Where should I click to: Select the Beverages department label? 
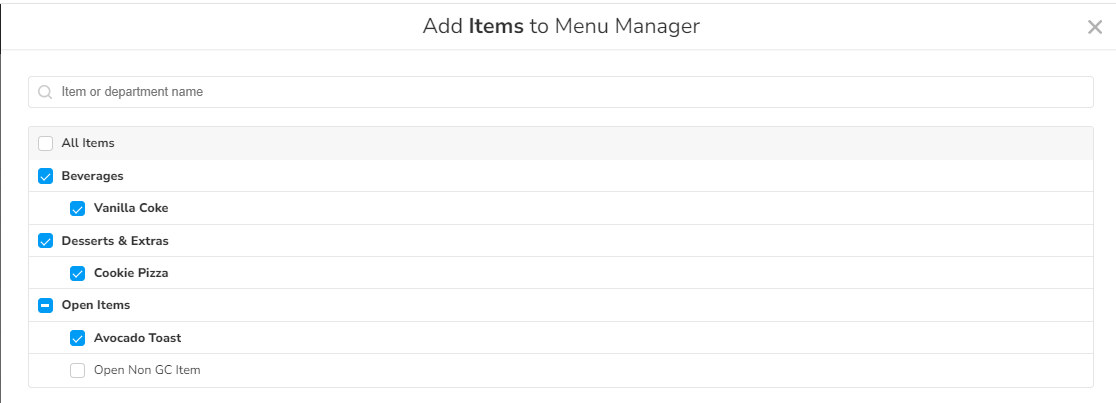[93, 176]
